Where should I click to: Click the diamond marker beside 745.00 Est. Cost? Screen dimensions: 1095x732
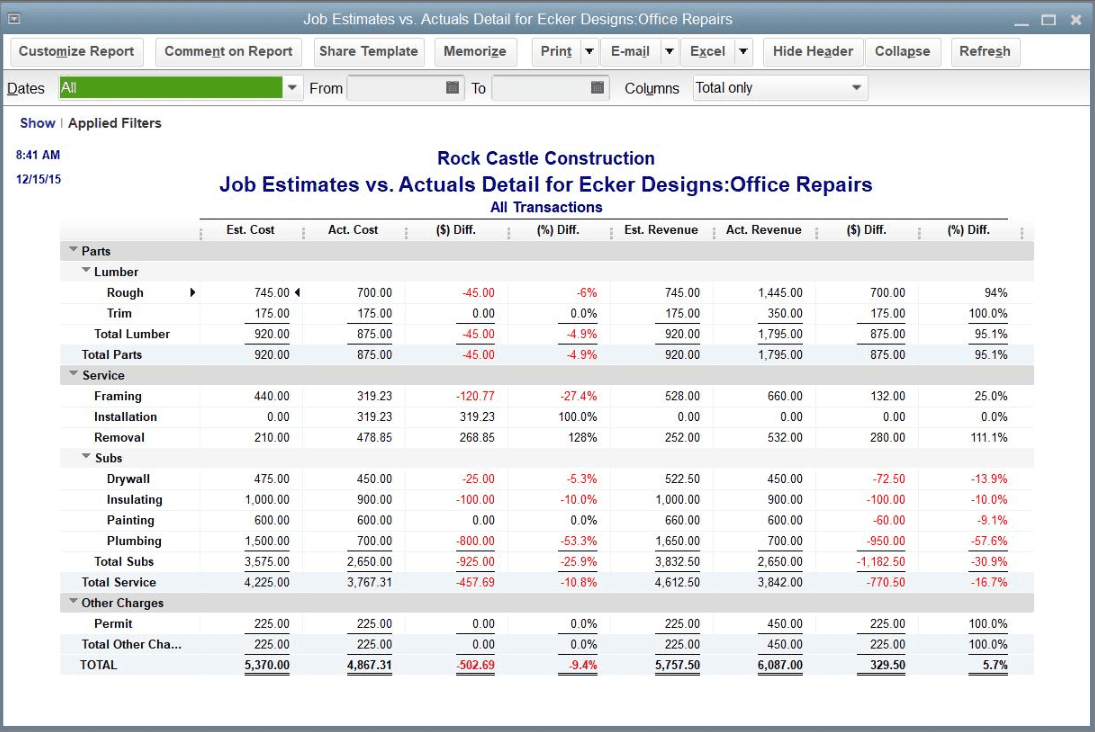pos(297,293)
